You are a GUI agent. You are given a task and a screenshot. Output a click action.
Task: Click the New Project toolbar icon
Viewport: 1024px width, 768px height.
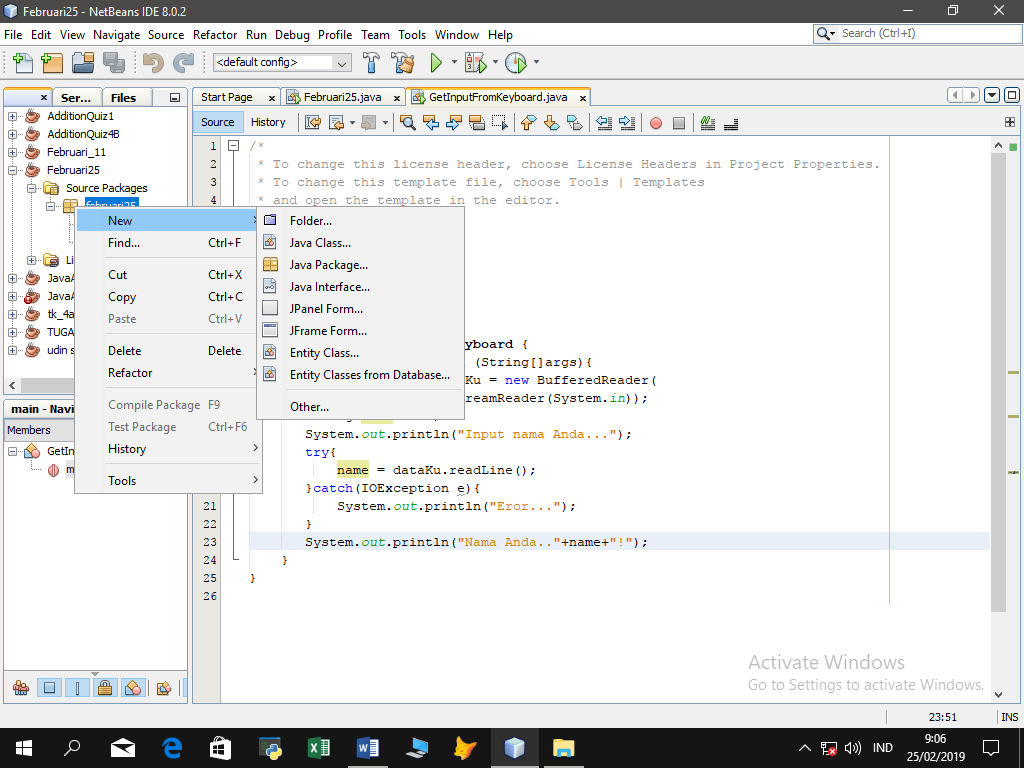52,63
